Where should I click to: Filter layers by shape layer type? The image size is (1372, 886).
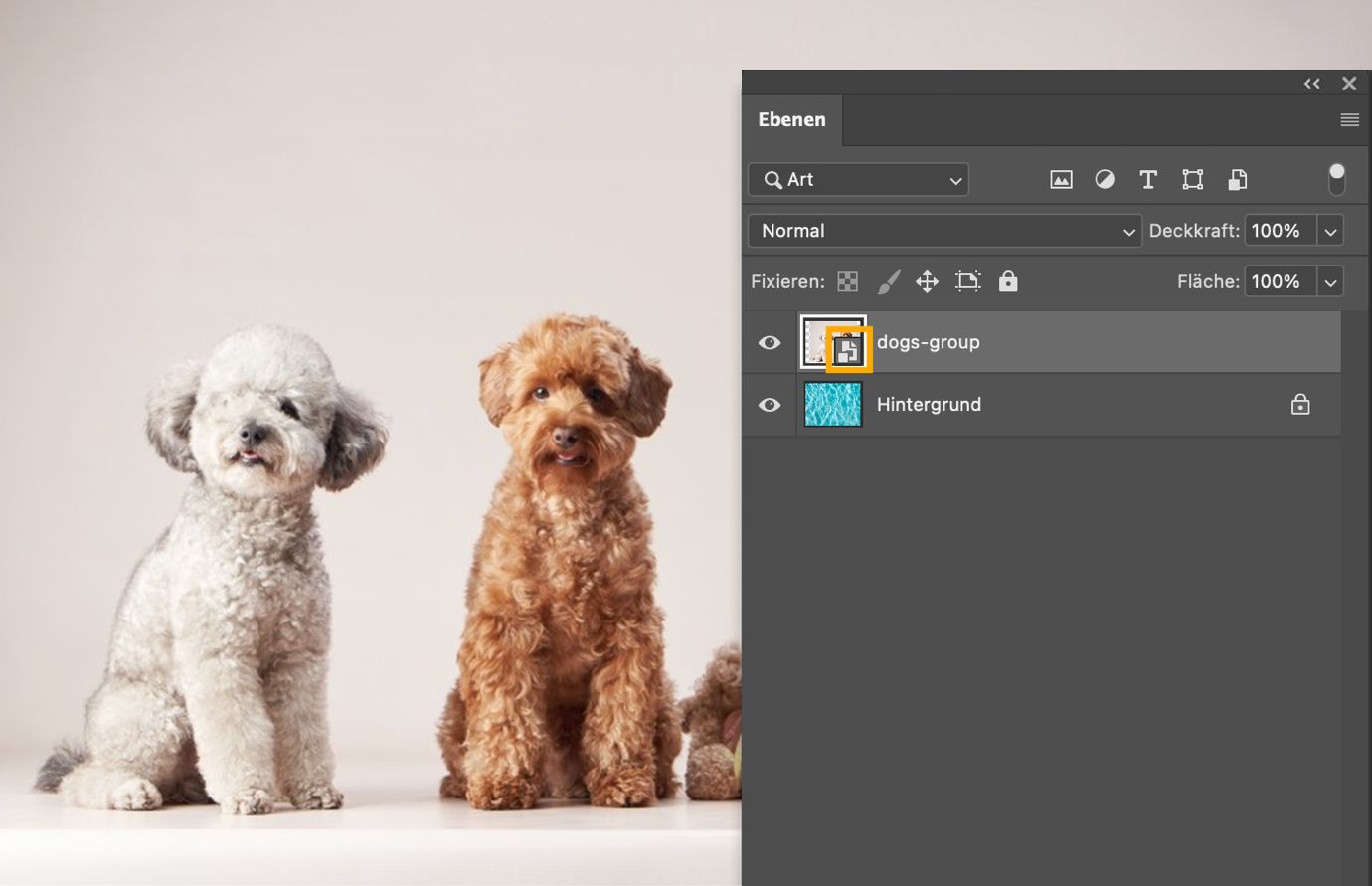(x=1192, y=180)
